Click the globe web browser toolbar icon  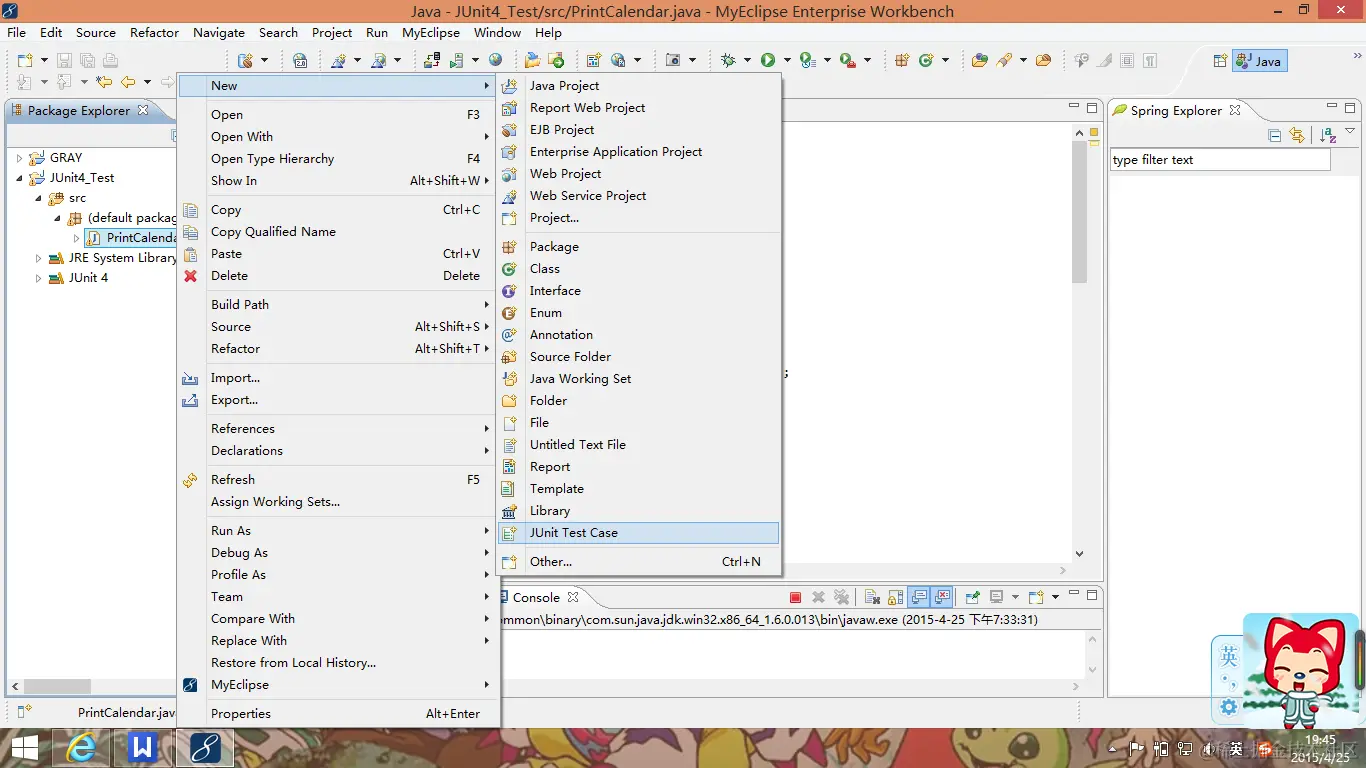[495, 60]
